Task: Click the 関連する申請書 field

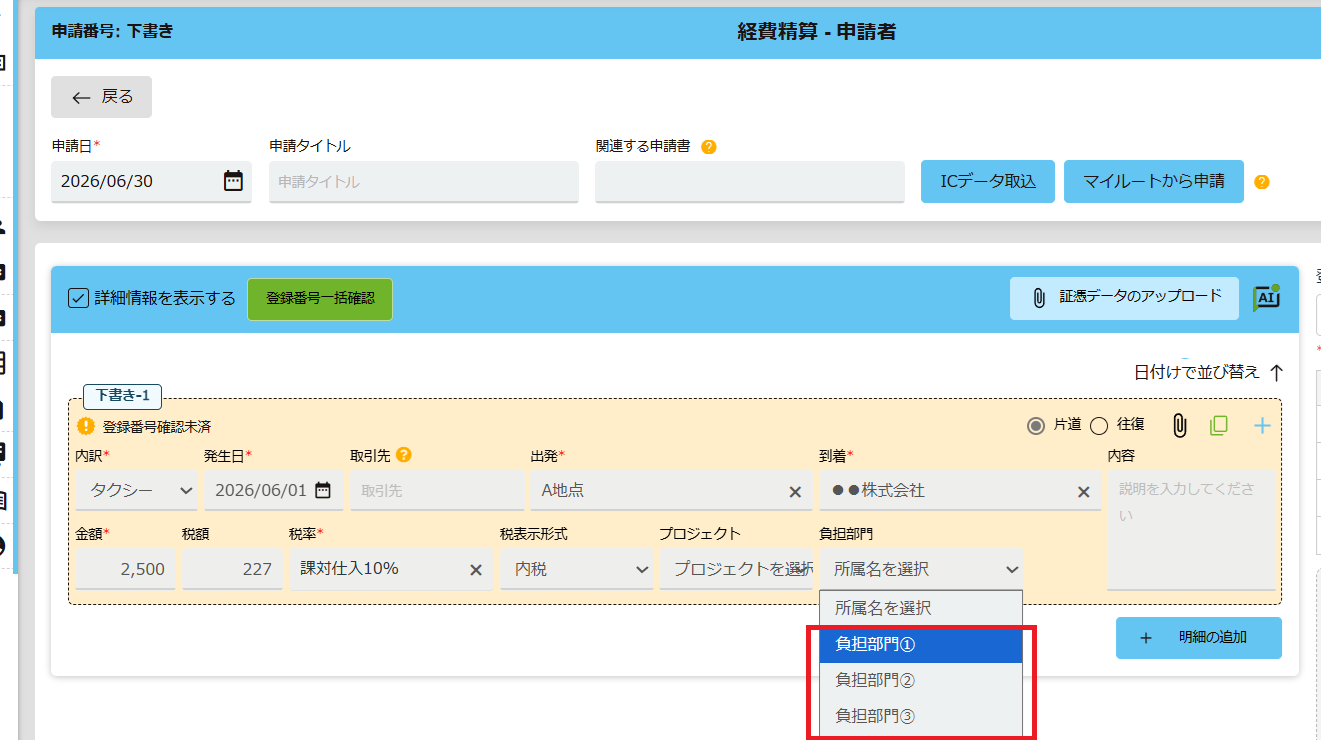Action: coord(750,181)
